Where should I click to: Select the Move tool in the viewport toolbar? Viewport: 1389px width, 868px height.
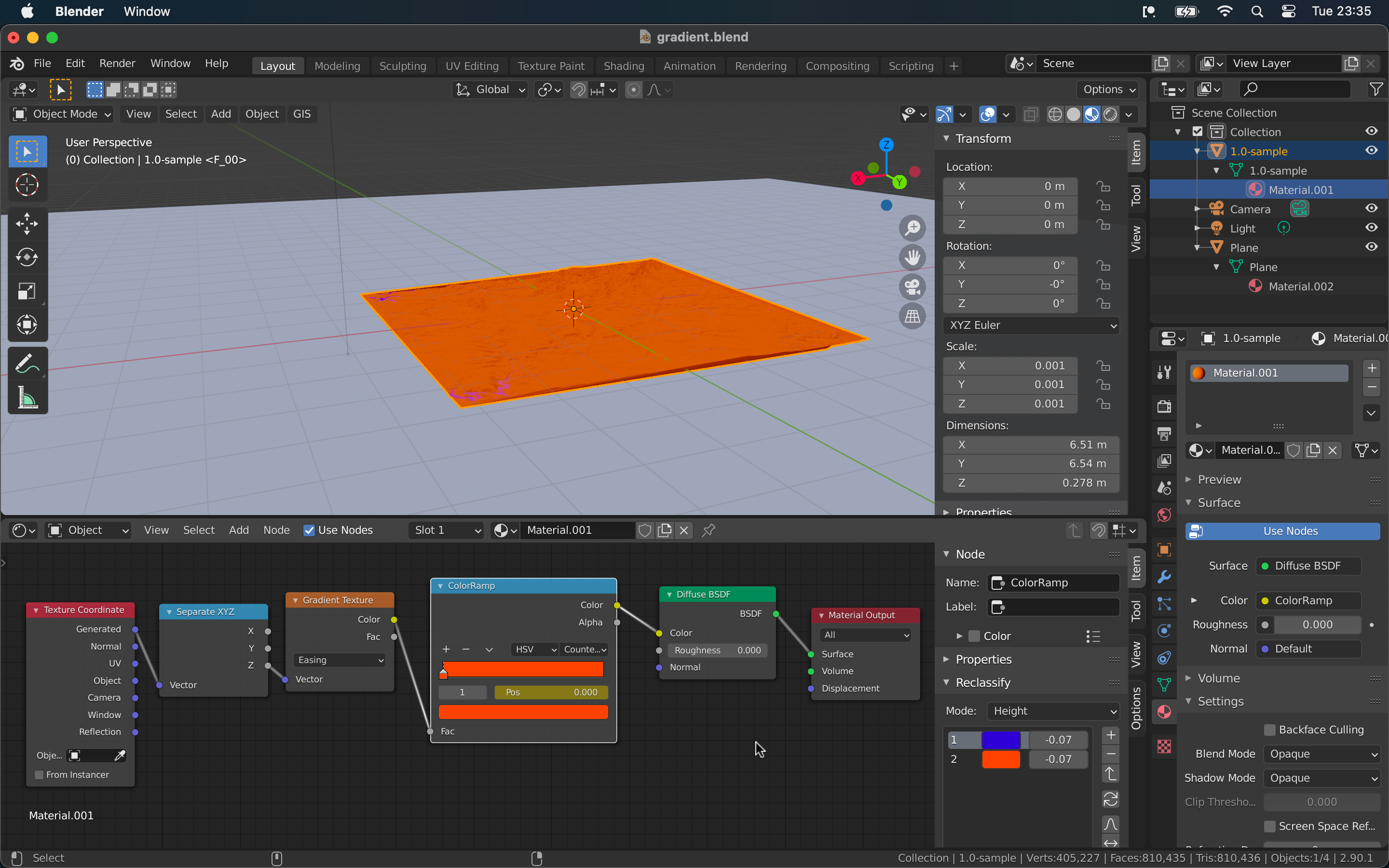tap(27, 223)
